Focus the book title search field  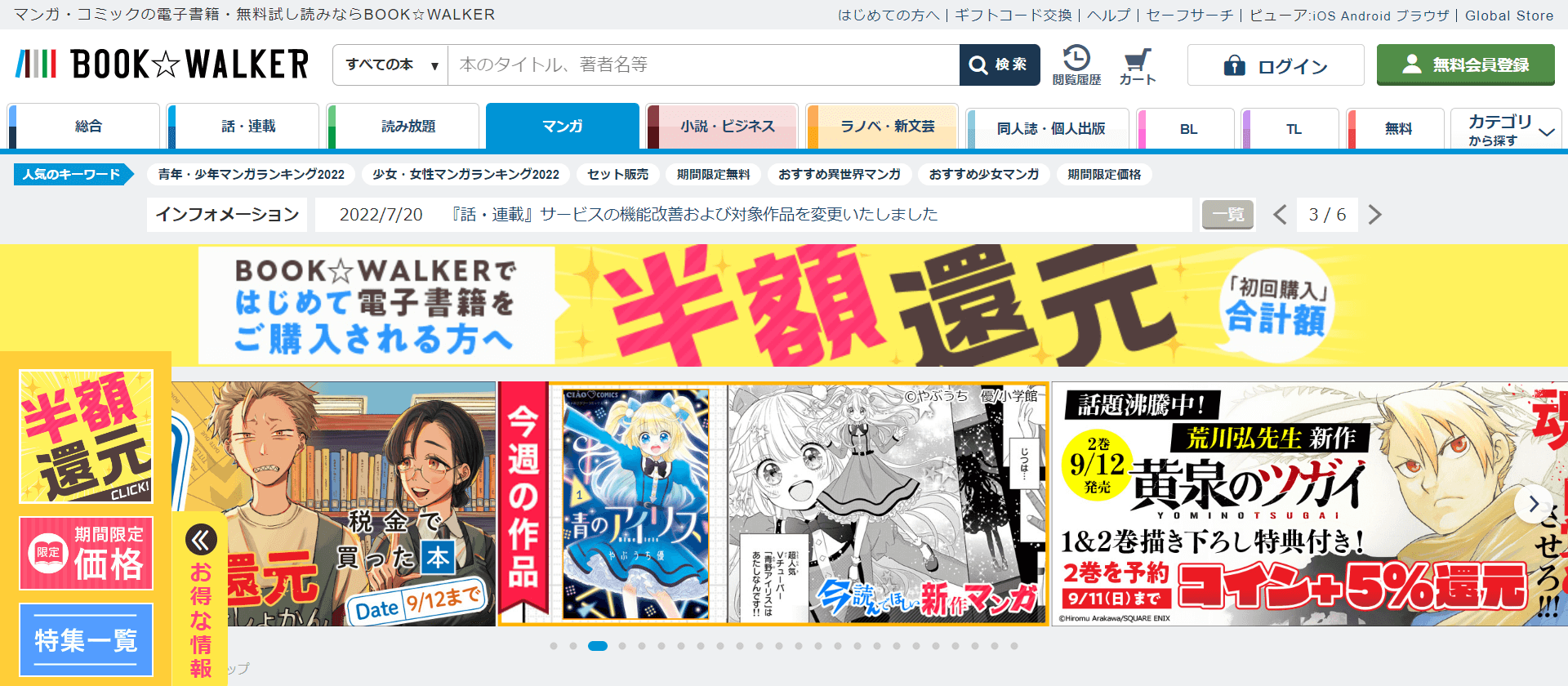(703, 65)
